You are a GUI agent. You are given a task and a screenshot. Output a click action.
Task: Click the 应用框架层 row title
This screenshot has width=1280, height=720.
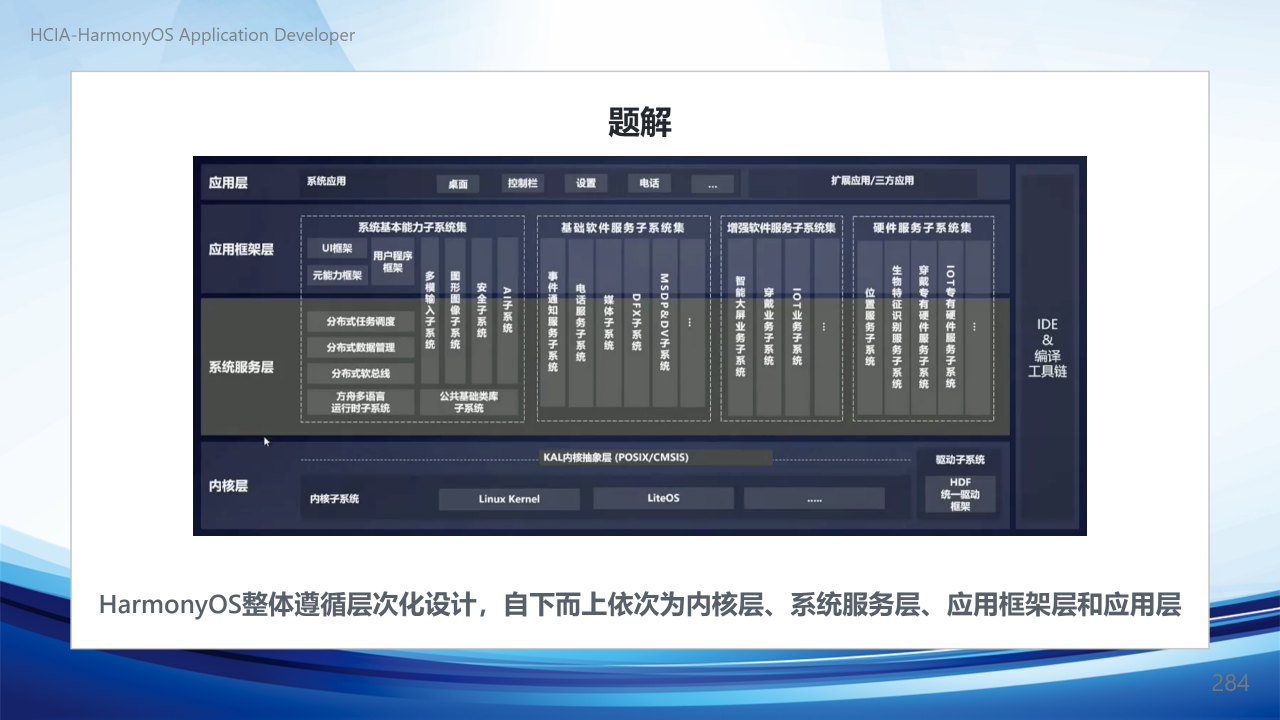[241, 249]
